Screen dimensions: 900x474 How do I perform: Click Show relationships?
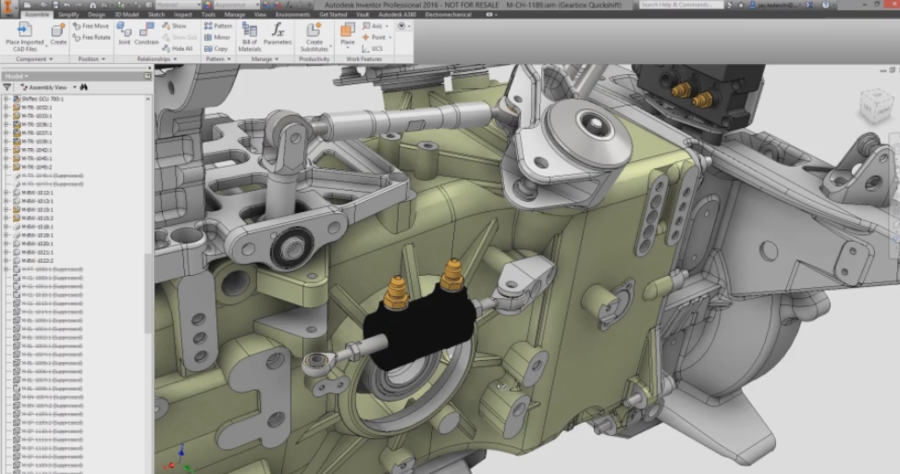tap(174, 26)
